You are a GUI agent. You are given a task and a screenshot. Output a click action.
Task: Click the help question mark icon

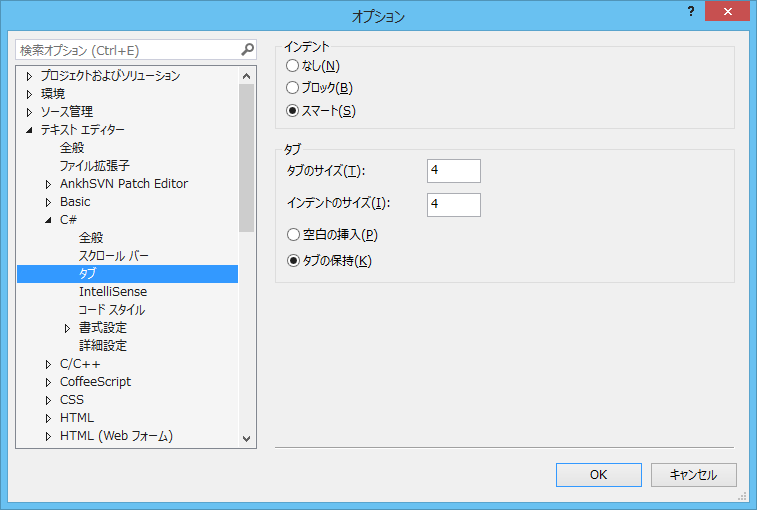click(x=691, y=11)
